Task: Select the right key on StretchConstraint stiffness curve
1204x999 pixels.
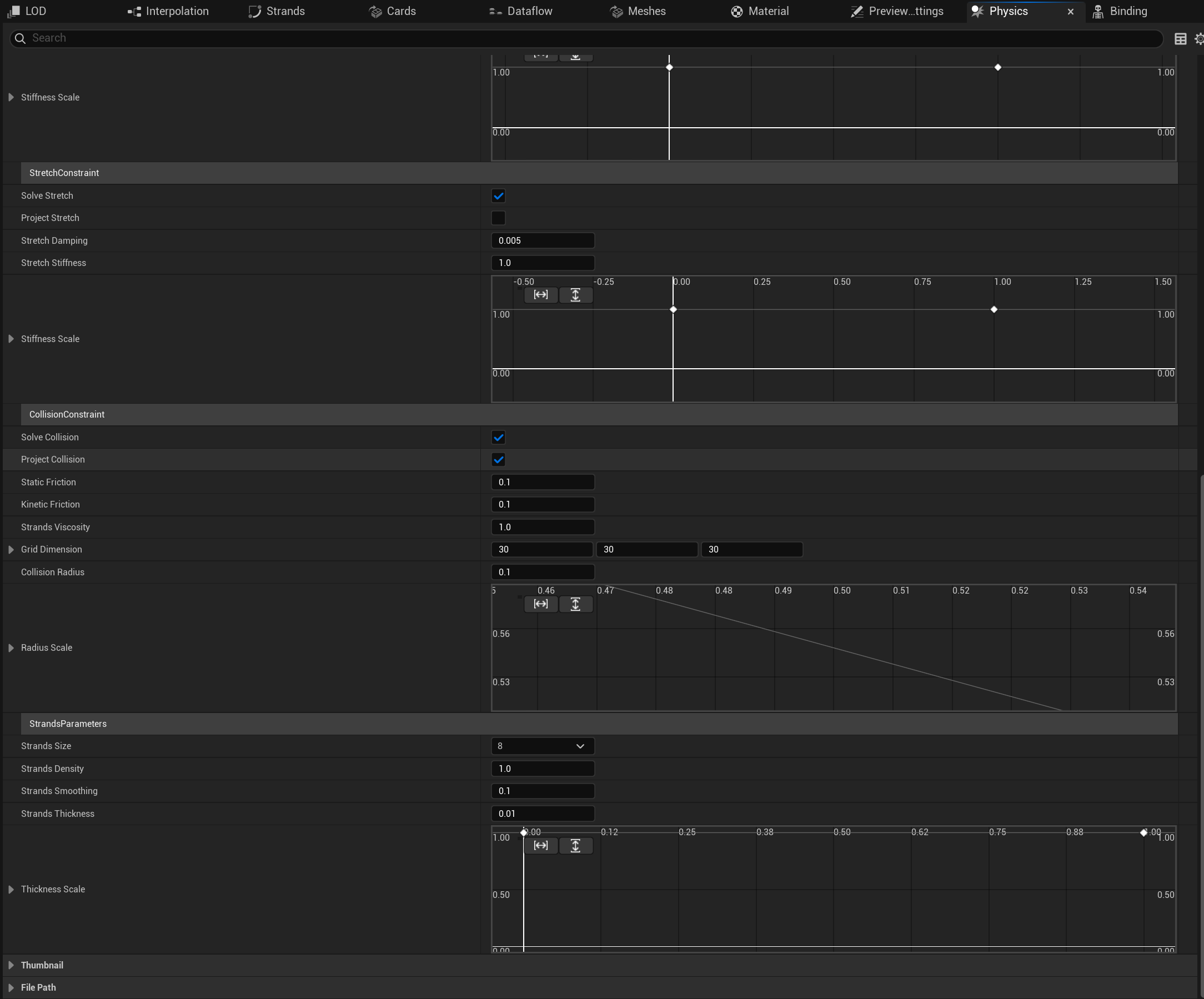Action: 994,309
